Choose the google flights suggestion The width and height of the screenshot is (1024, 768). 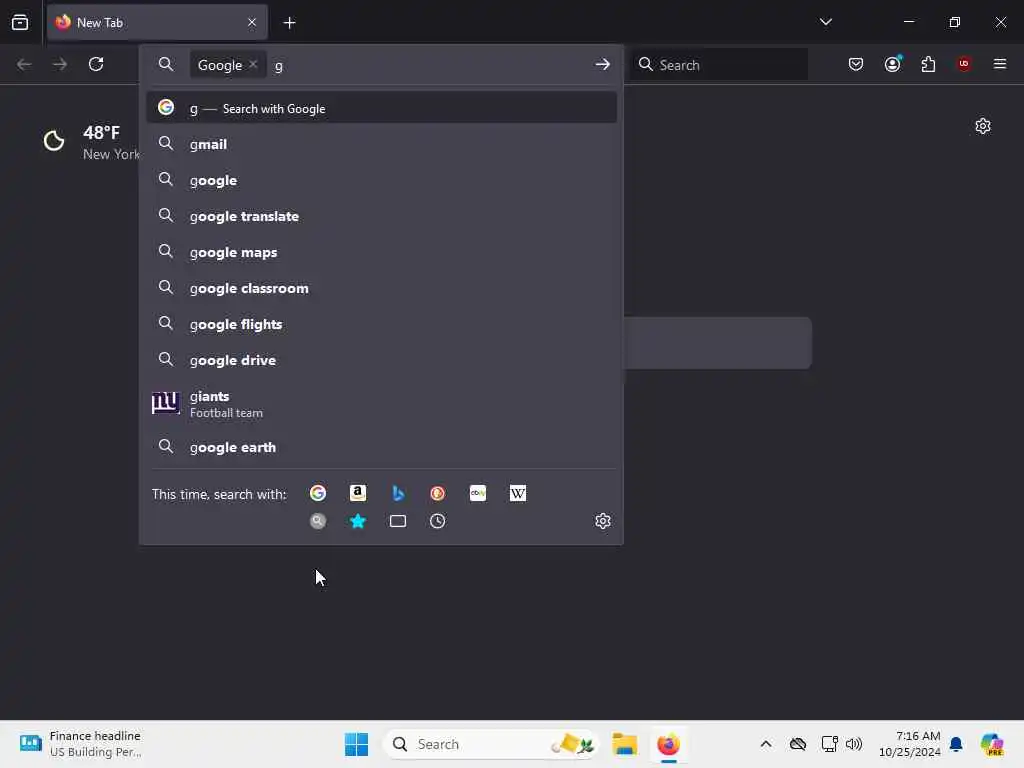coord(382,324)
